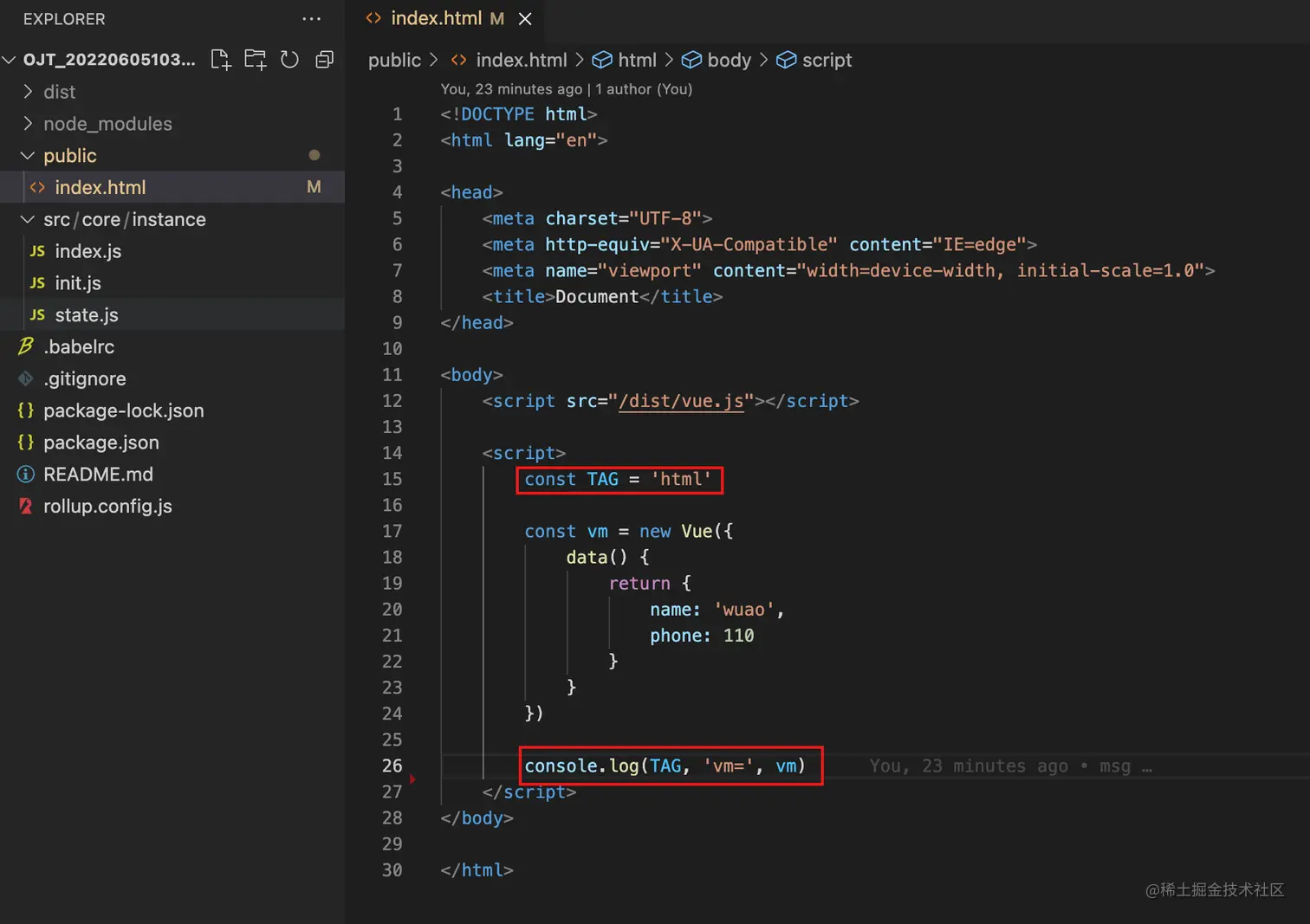Open index.html in the file tree
This screenshot has height=924, width=1310.
[172, 187]
